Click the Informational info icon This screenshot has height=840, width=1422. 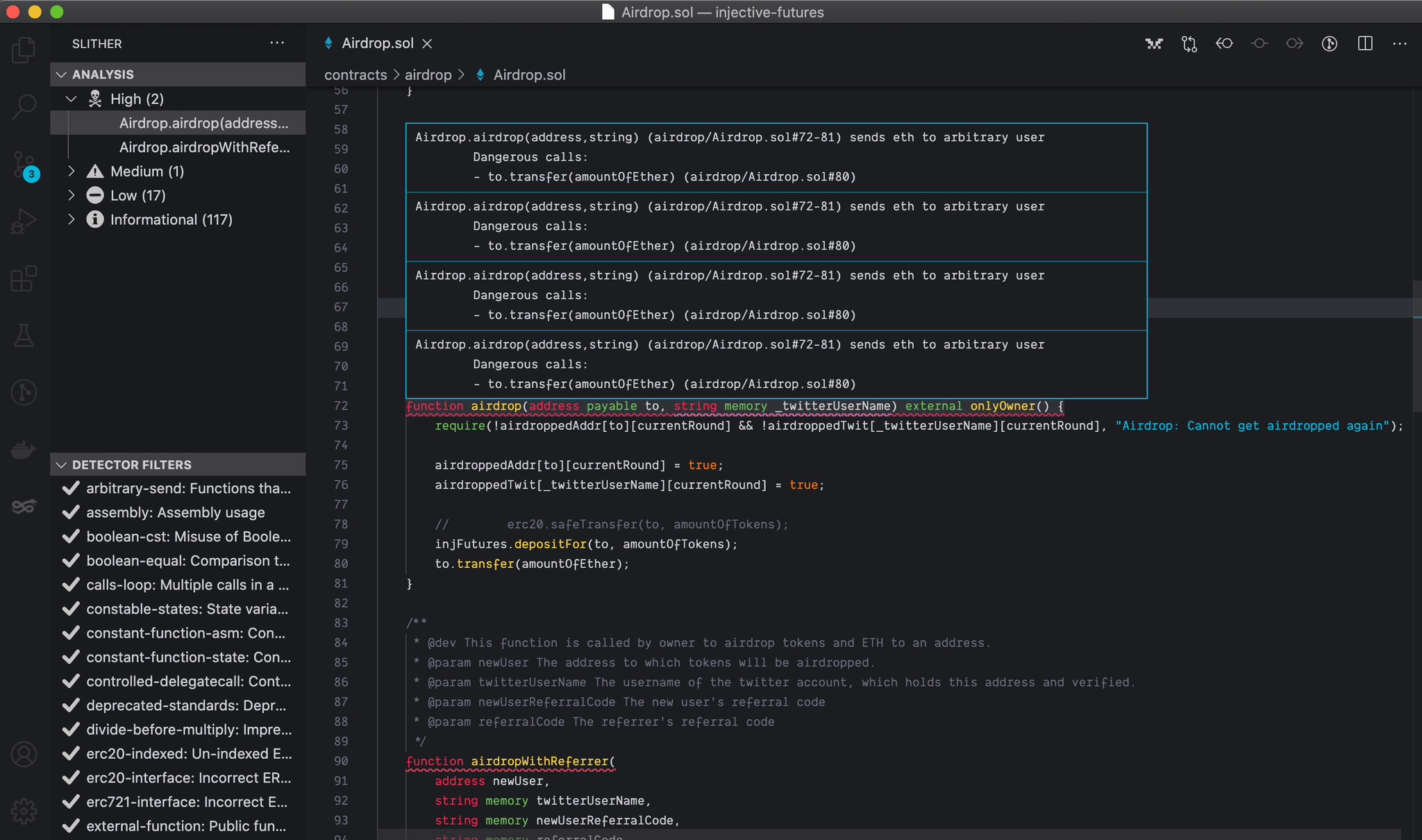pos(95,219)
